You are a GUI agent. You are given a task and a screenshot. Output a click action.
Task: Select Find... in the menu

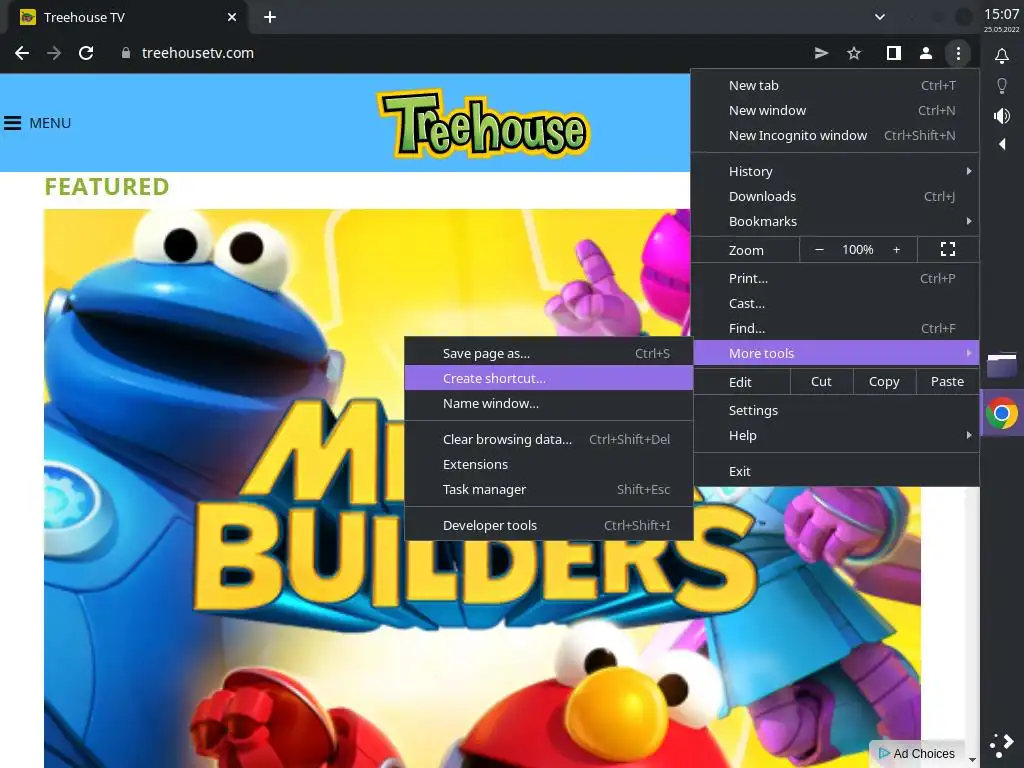tap(835, 328)
